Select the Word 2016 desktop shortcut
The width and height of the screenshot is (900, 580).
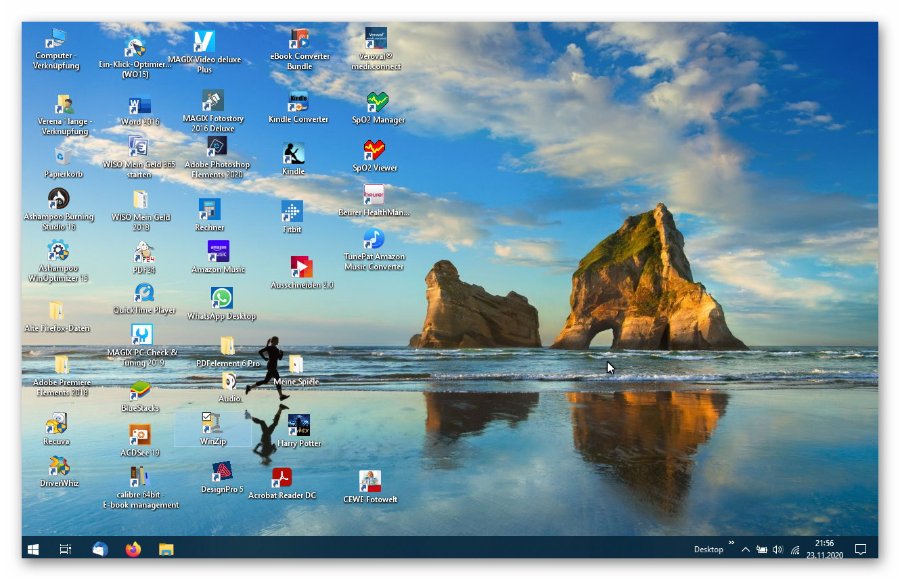(x=139, y=106)
